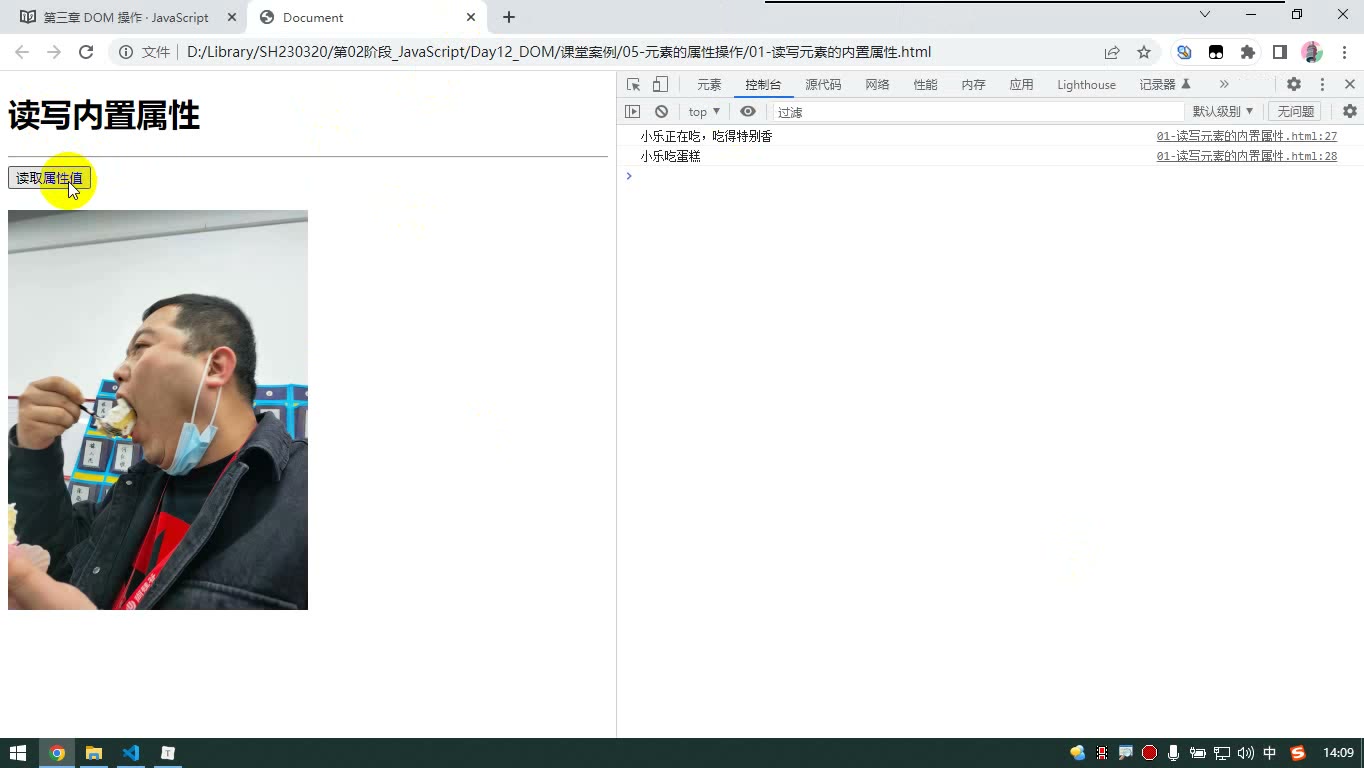
Task: Switch to the 性能 DevTools tab
Action: tap(925, 85)
